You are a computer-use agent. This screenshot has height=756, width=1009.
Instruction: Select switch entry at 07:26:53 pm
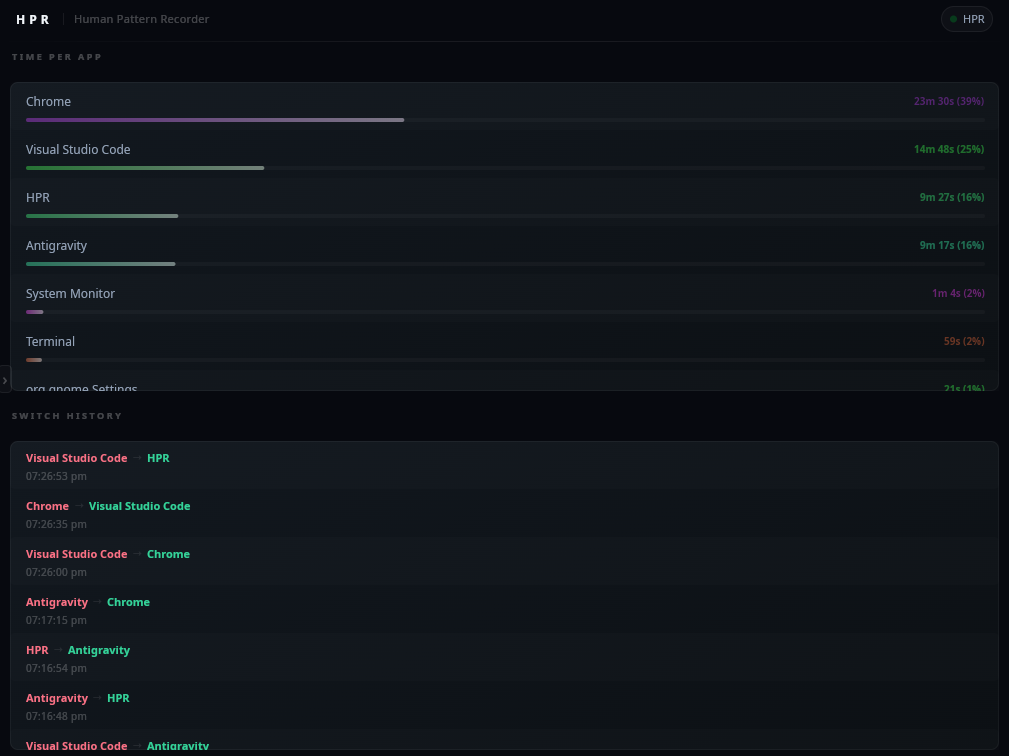[504, 466]
